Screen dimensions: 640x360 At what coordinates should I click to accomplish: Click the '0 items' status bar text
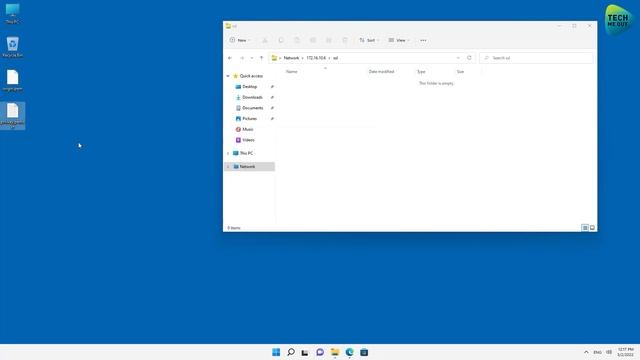[234, 228]
